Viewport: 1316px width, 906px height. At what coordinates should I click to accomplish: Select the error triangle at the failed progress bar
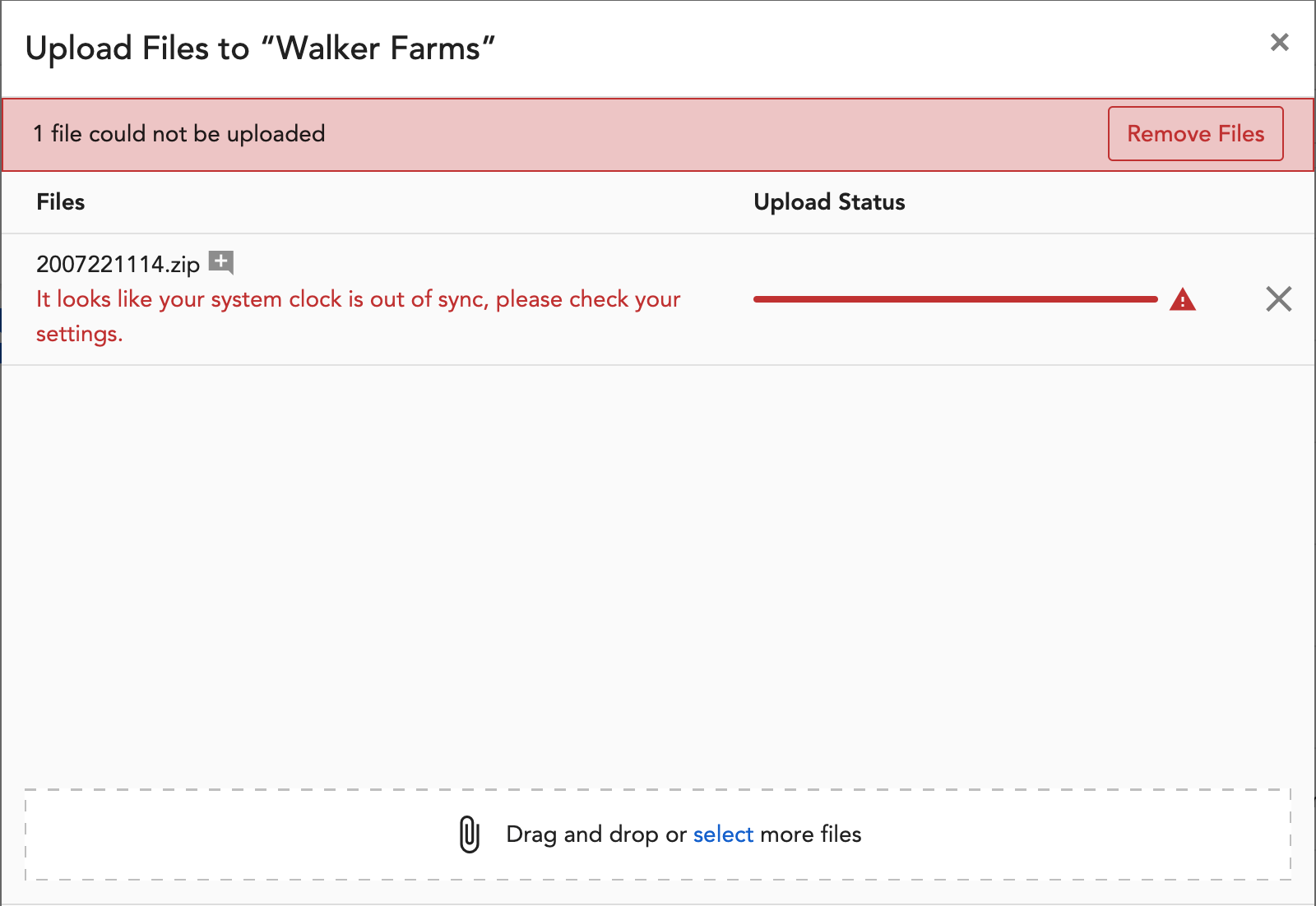click(1183, 299)
